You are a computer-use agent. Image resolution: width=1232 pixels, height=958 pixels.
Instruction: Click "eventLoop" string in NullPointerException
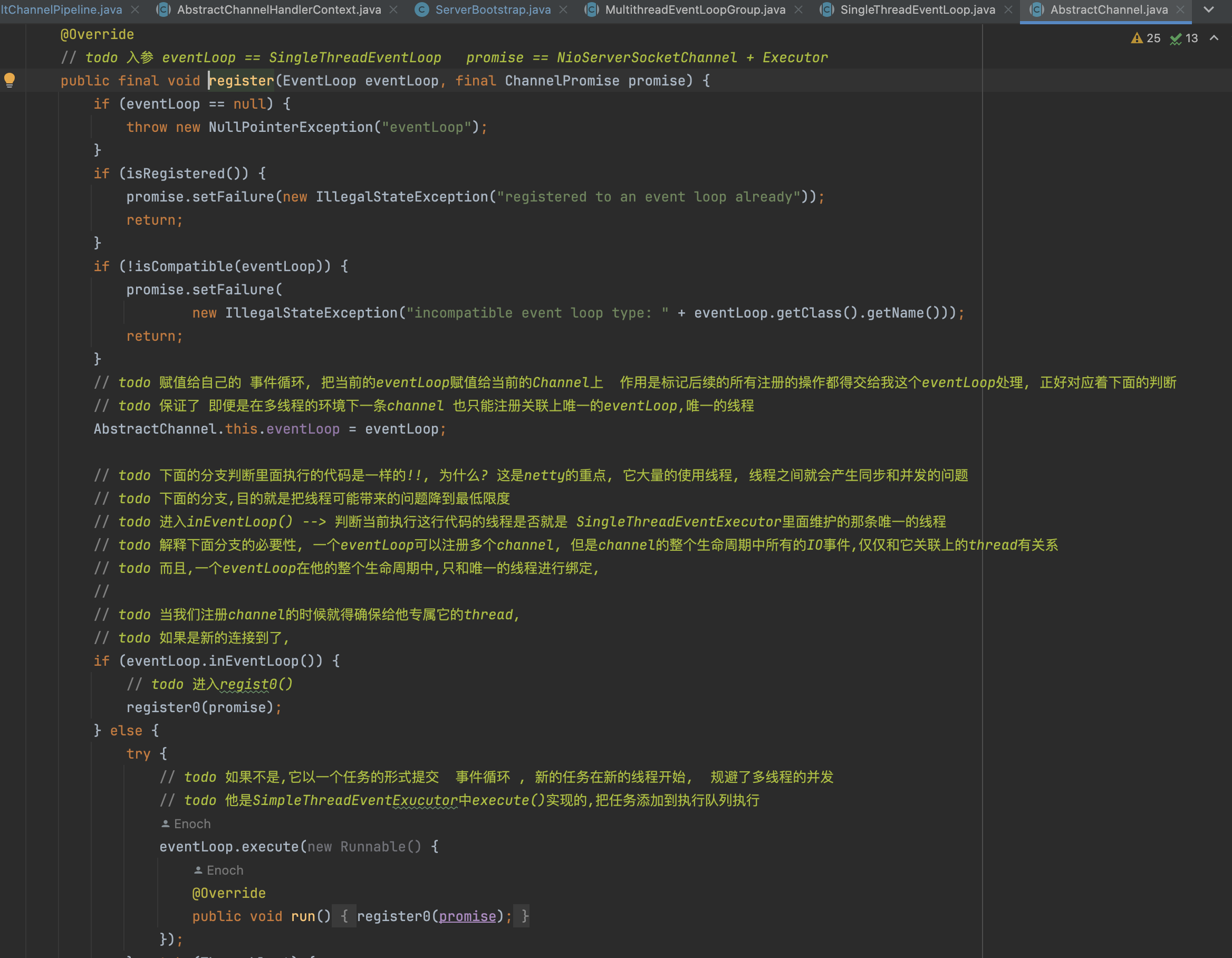click(427, 127)
